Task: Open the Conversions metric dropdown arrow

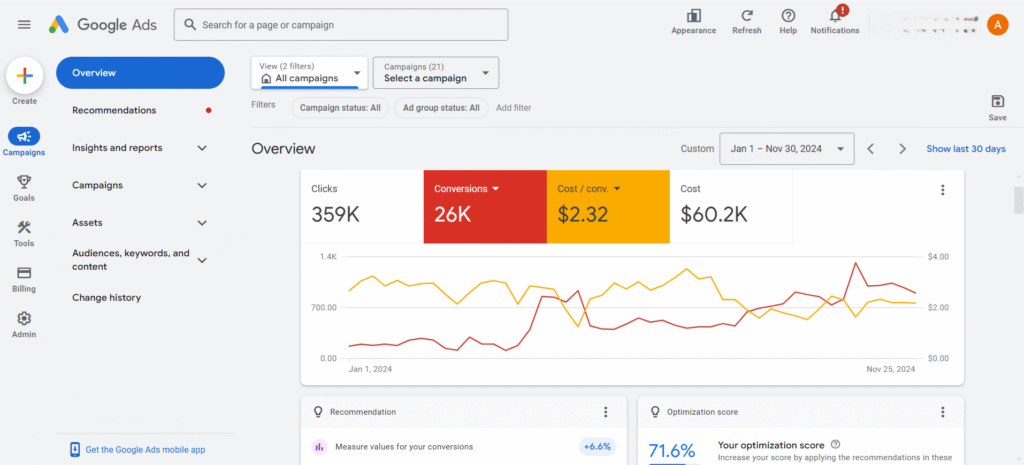Action: (496, 189)
